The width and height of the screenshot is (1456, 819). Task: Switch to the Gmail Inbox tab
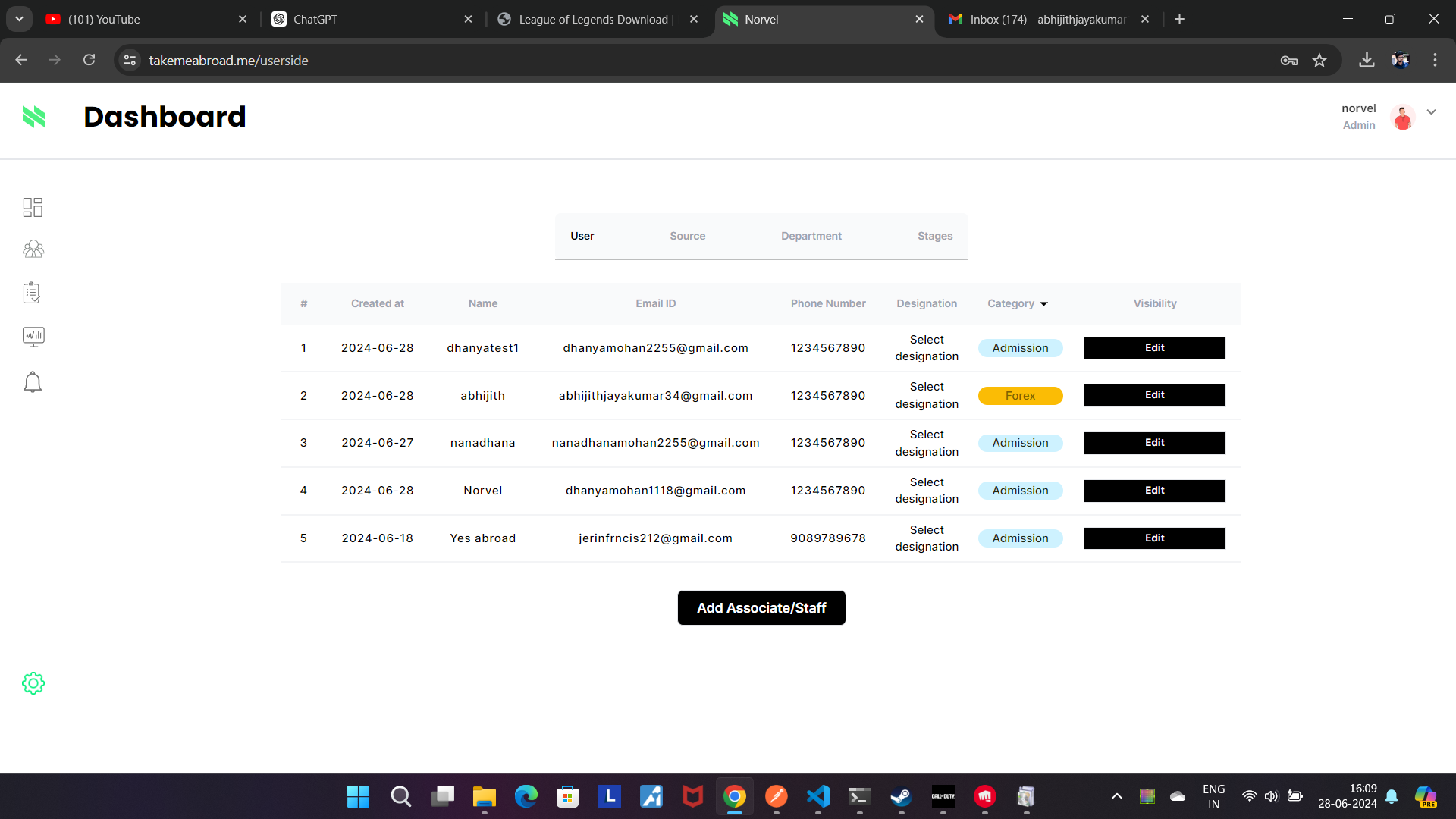[x=1050, y=20]
